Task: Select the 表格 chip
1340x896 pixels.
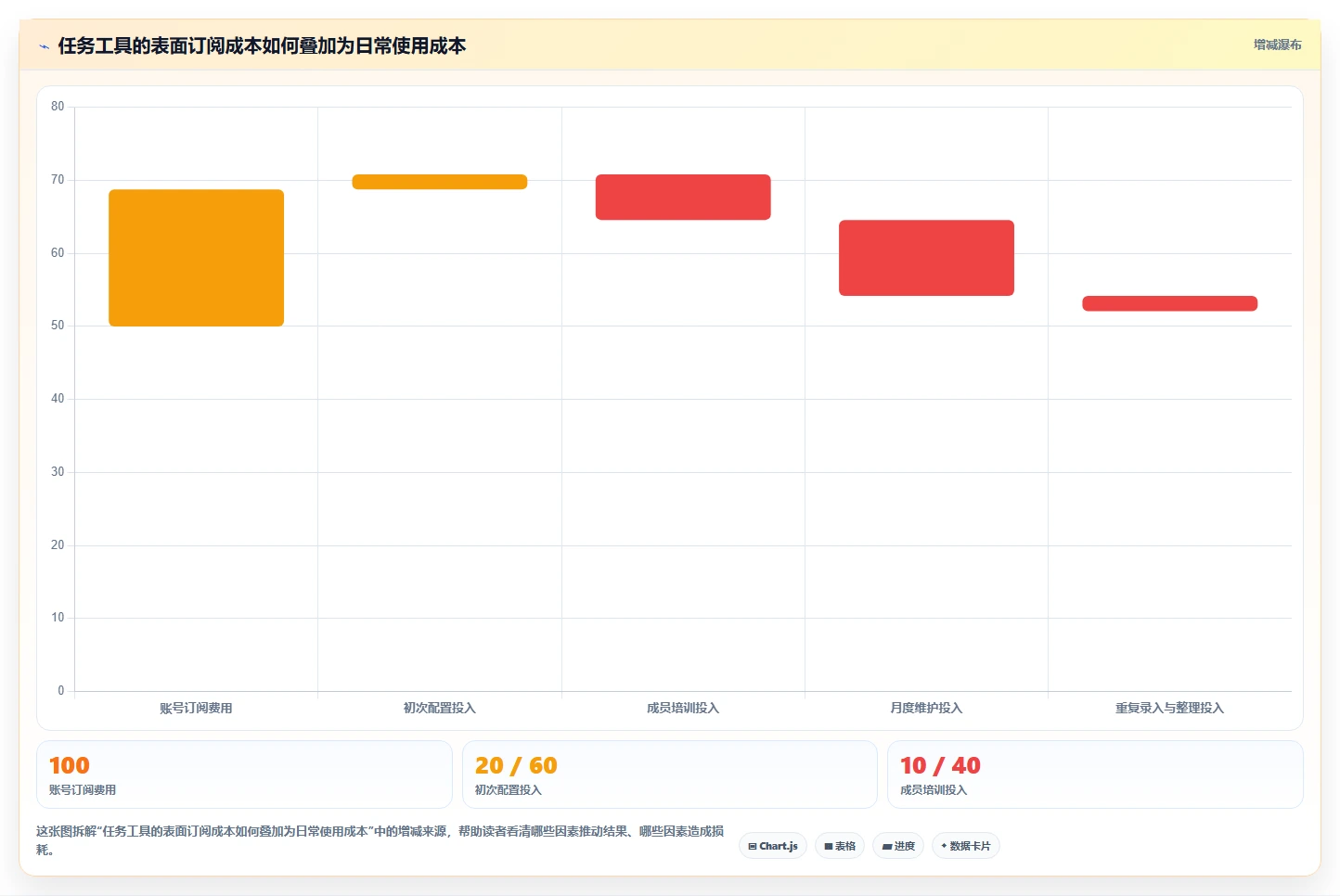Action: [840, 846]
